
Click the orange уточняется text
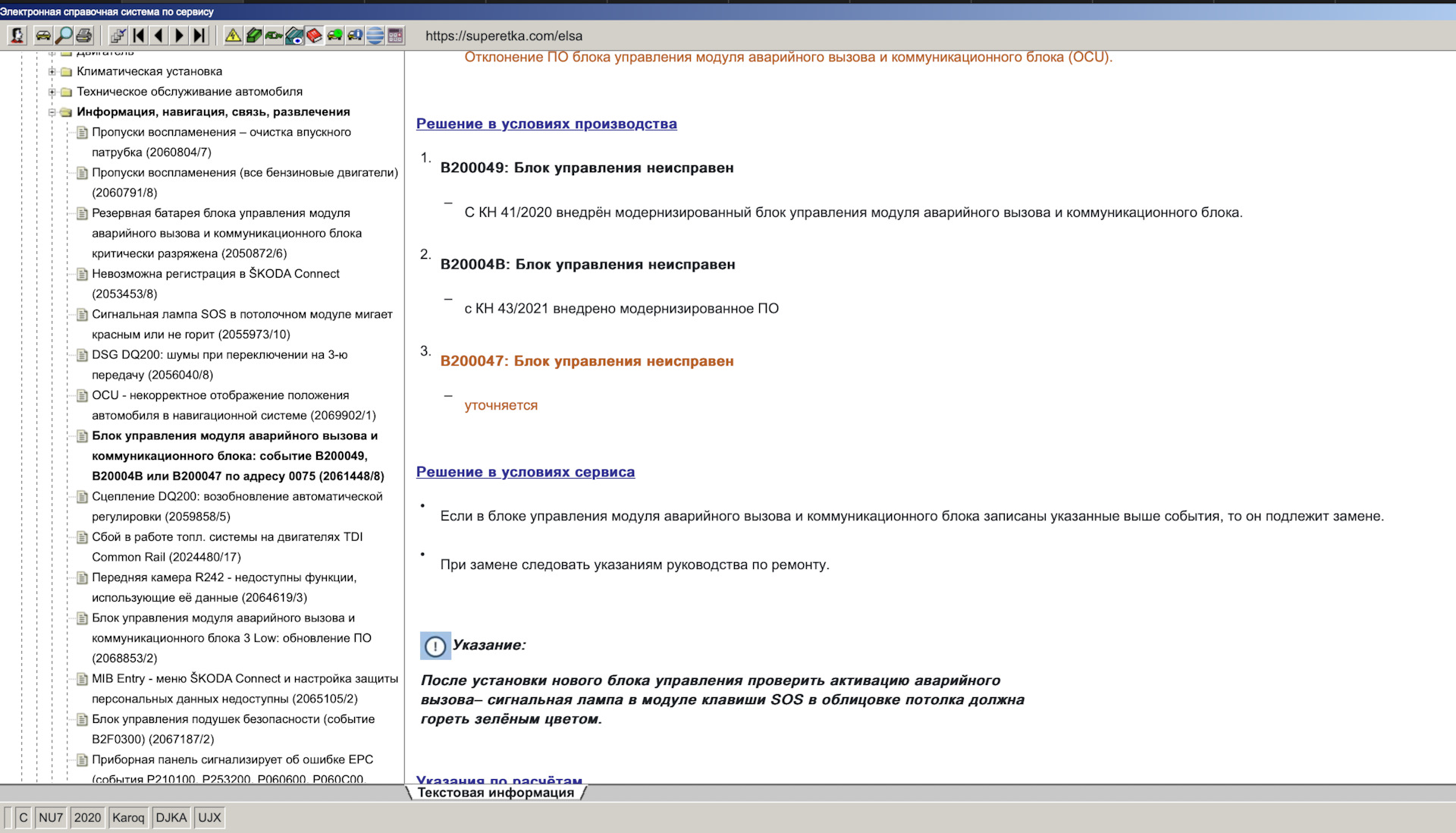pyautogui.click(x=501, y=405)
